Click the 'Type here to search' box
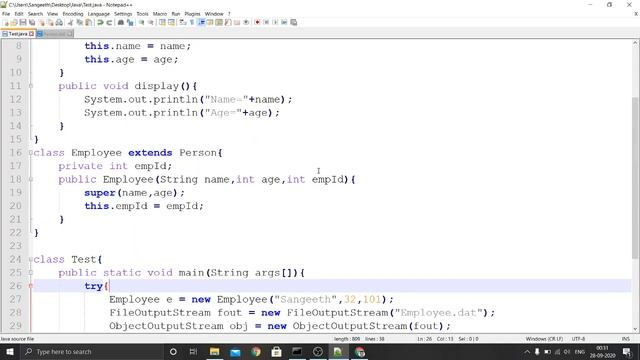This screenshot has width=640, height=360. pos(91,351)
